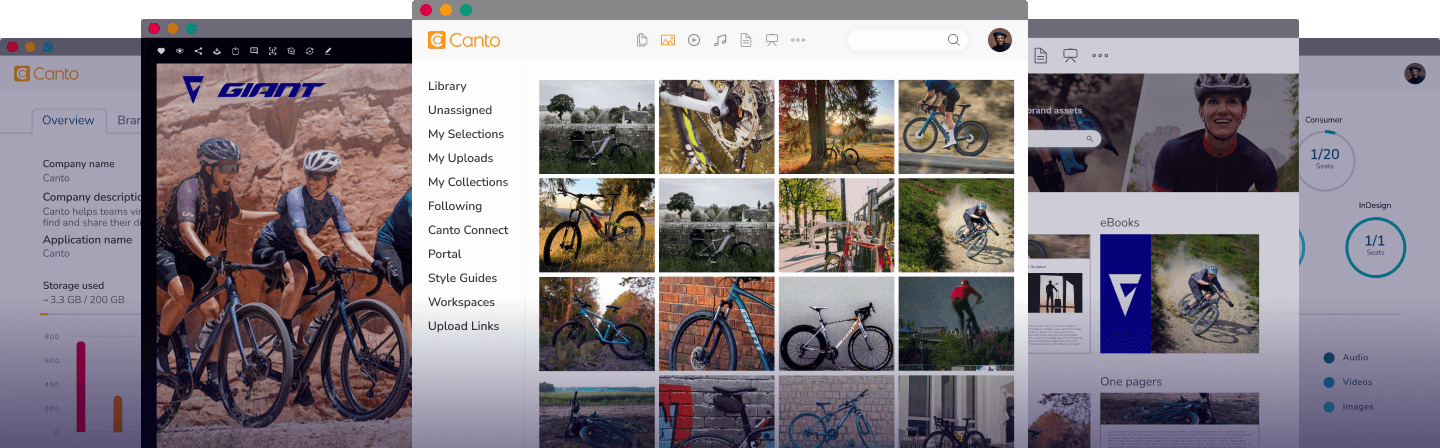The height and width of the screenshot is (448, 1440).
Task: Open the red-shirt rider jumping thumbnail
Action: click(x=956, y=324)
